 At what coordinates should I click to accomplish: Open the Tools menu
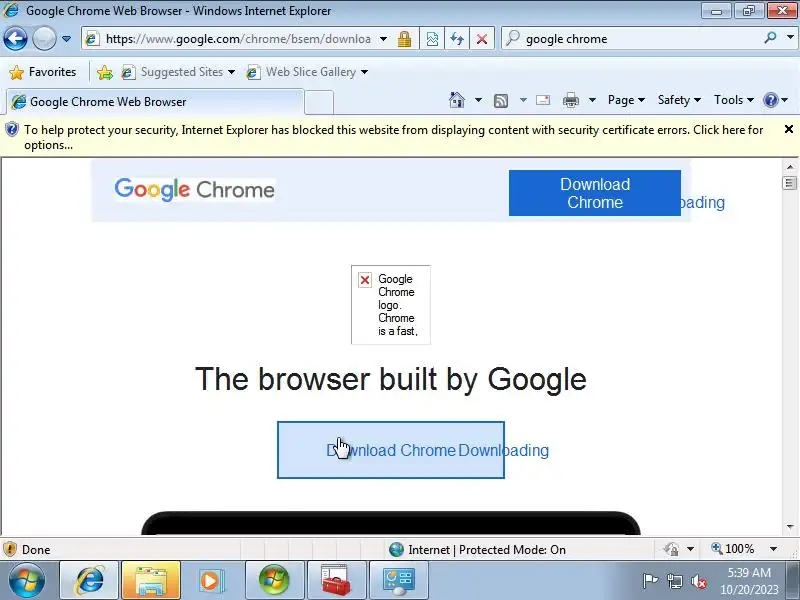pos(733,100)
